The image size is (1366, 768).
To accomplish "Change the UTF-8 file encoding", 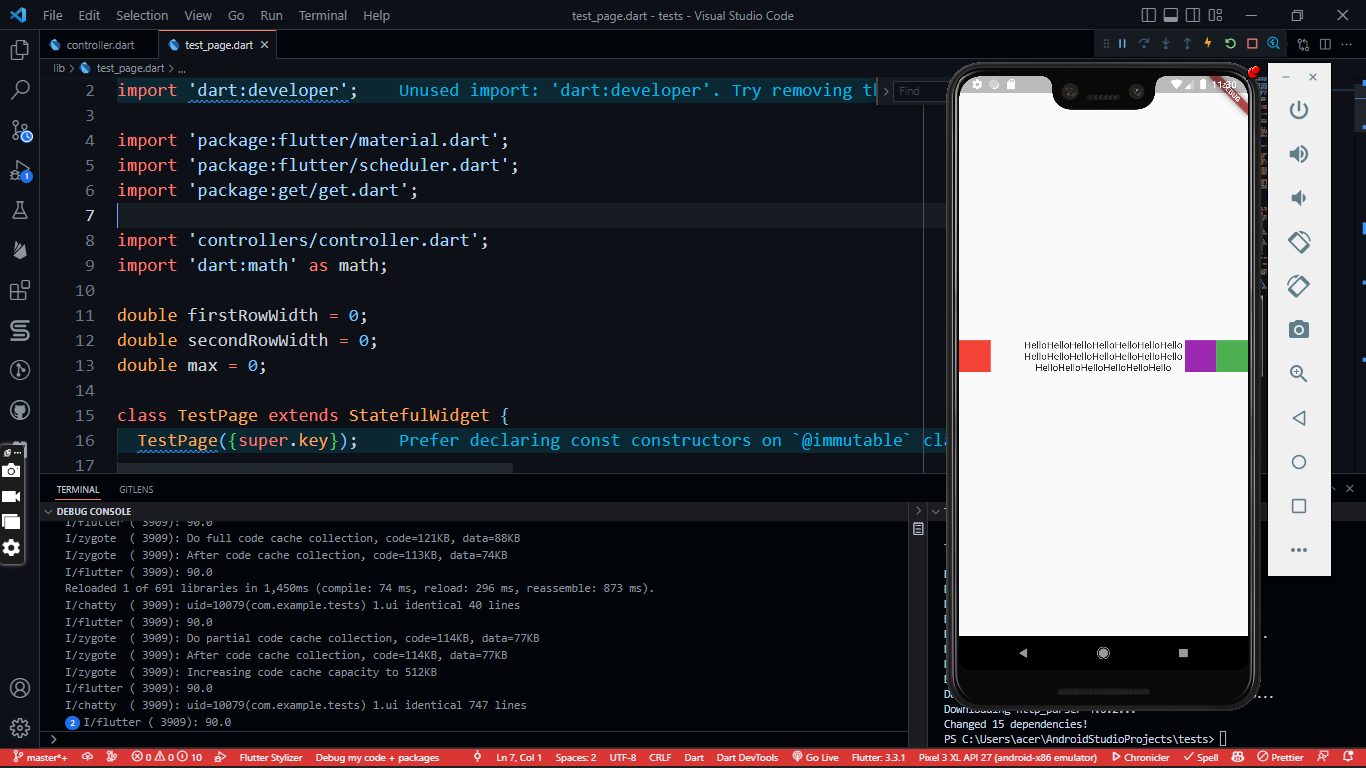I will point(622,758).
